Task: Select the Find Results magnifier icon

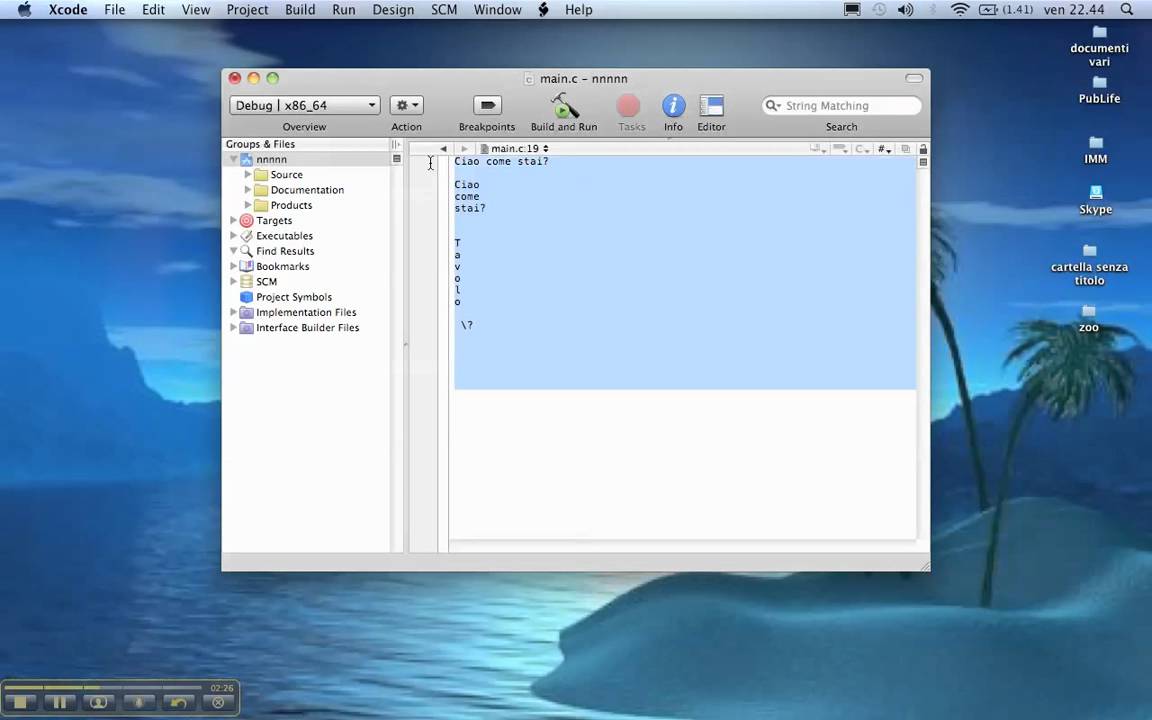Action: coord(247,251)
